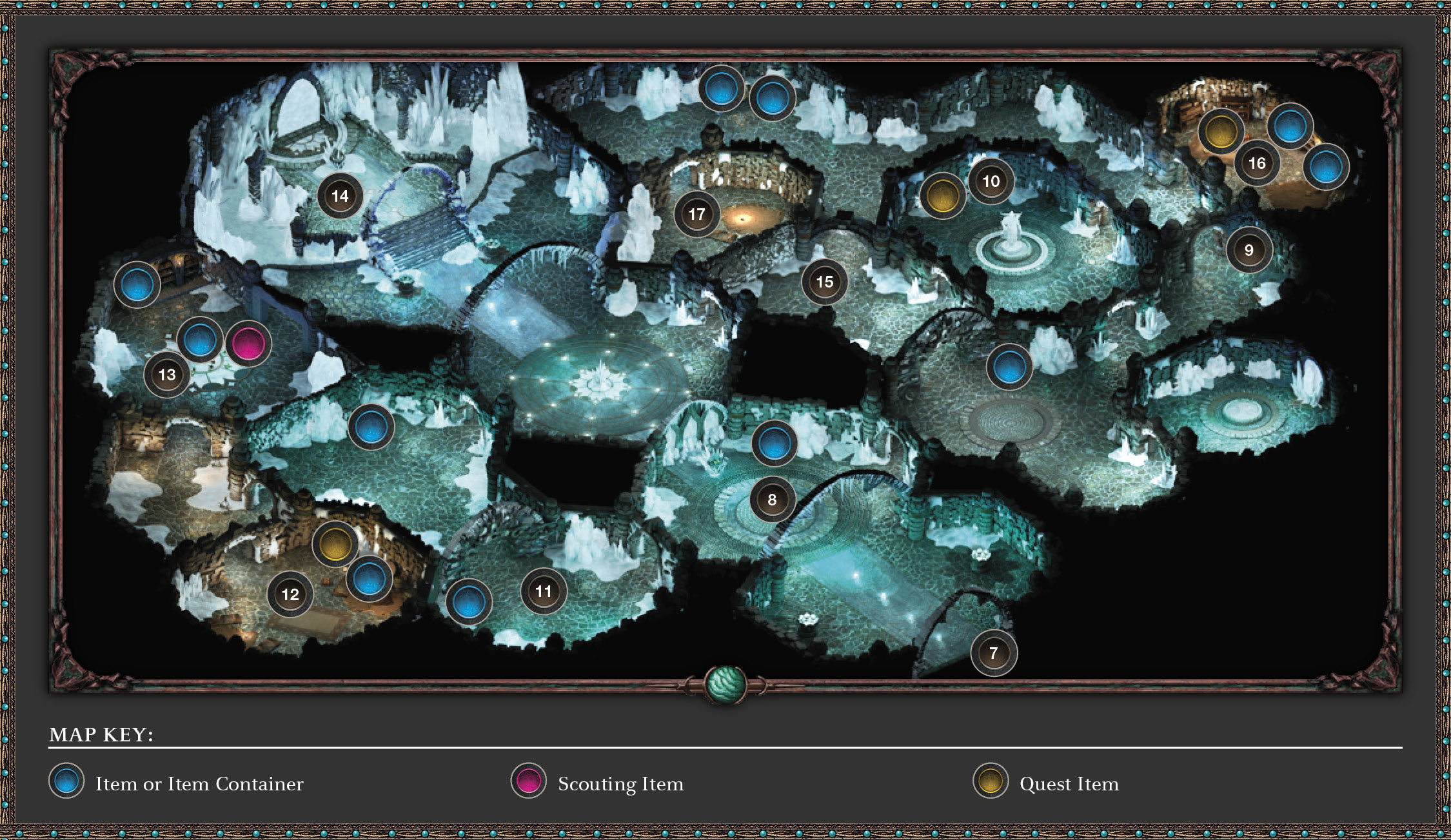Select location marker 10 near the fountain

991,181
